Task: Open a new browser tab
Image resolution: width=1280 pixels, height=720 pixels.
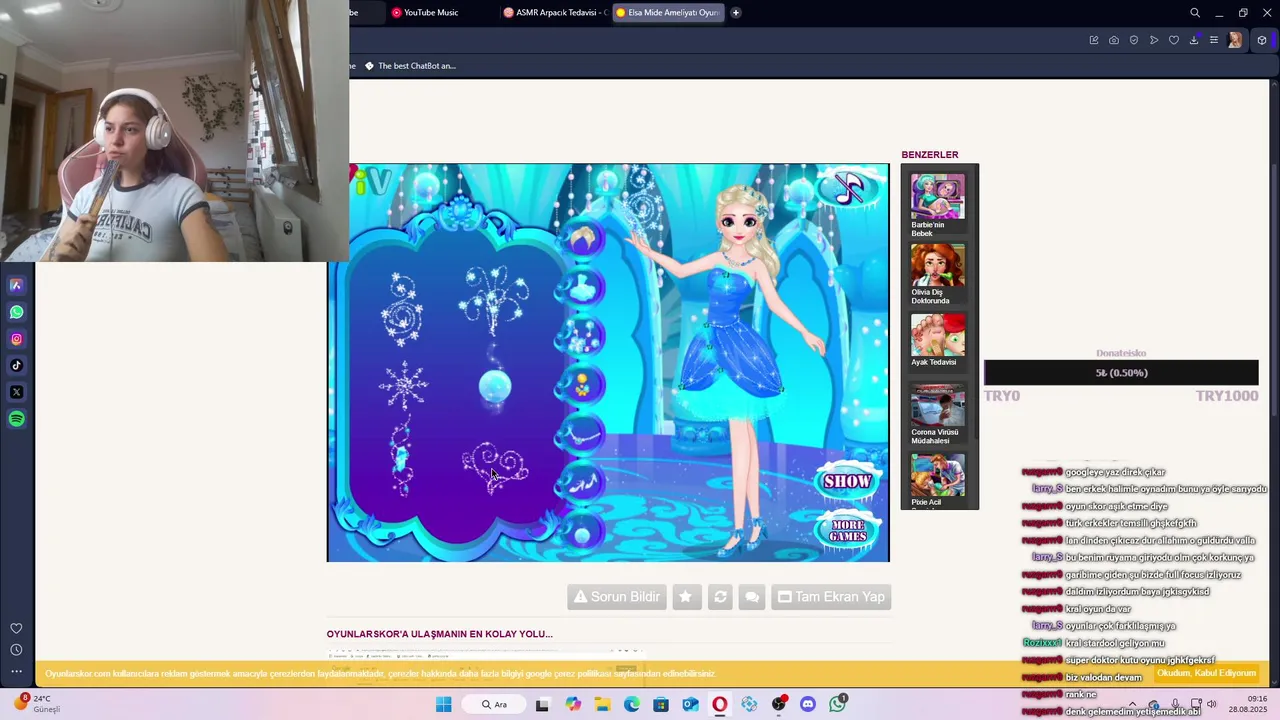Action: pos(736,13)
